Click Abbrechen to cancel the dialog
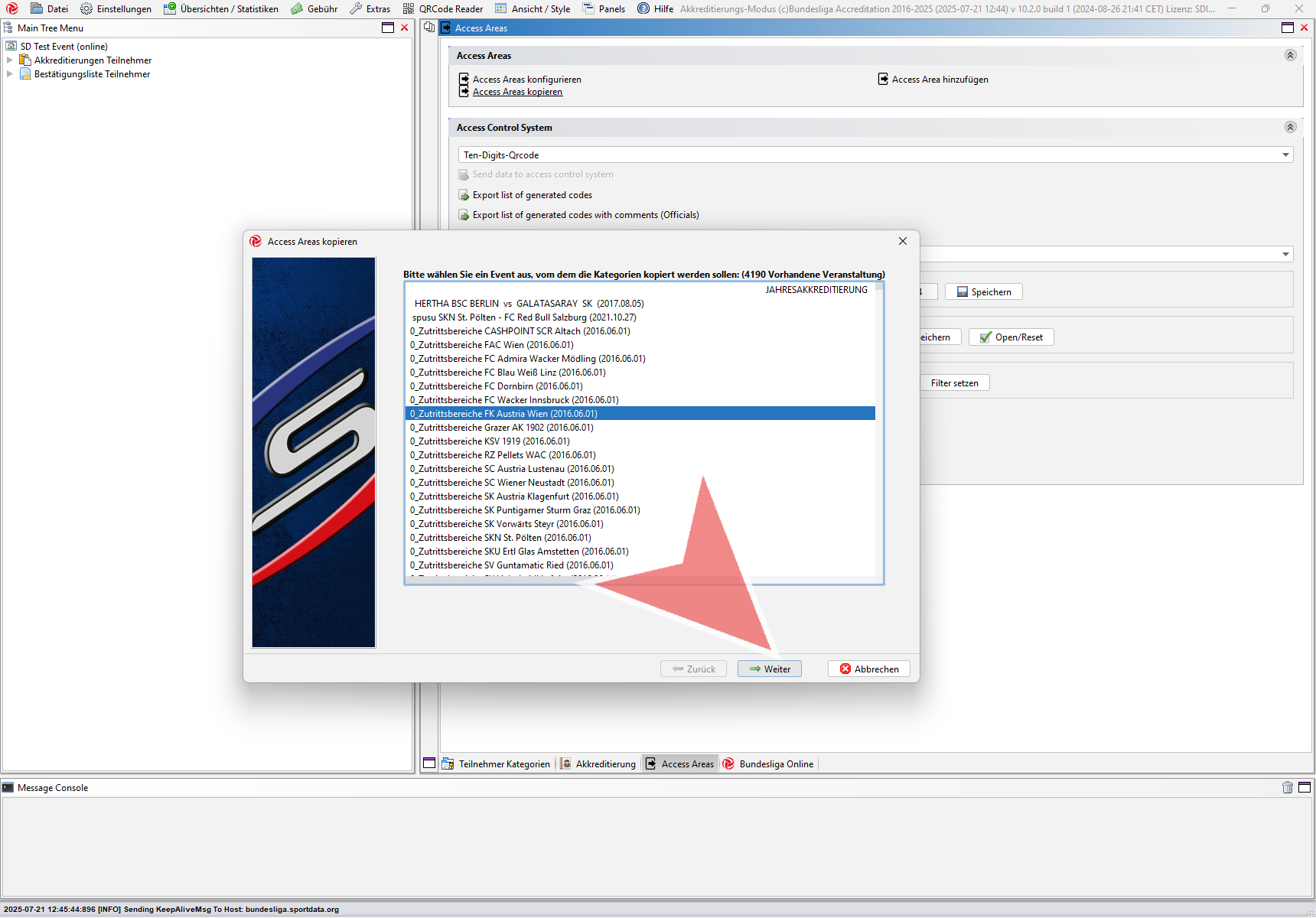Viewport: 1316px width, 918px height. (869, 669)
